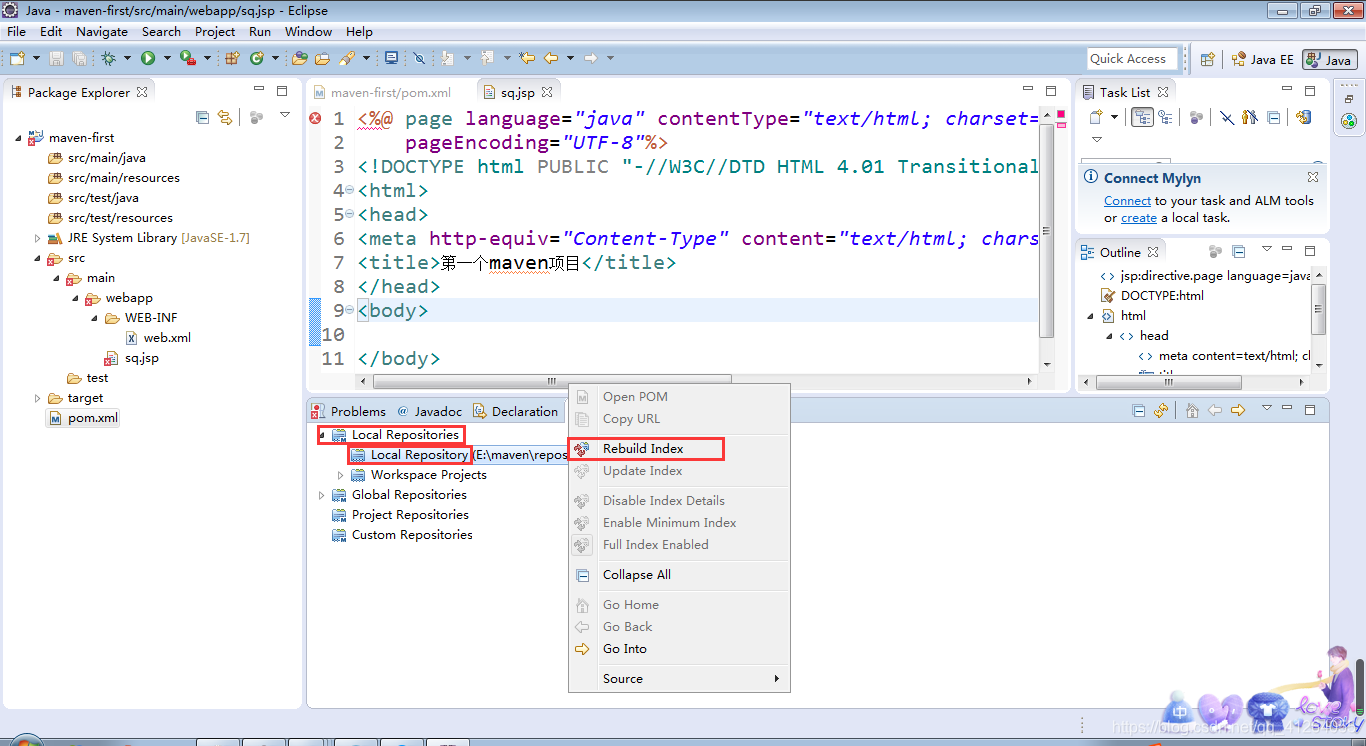Expand JRE System Library node
1366x746 pixels.
[38, 238]
